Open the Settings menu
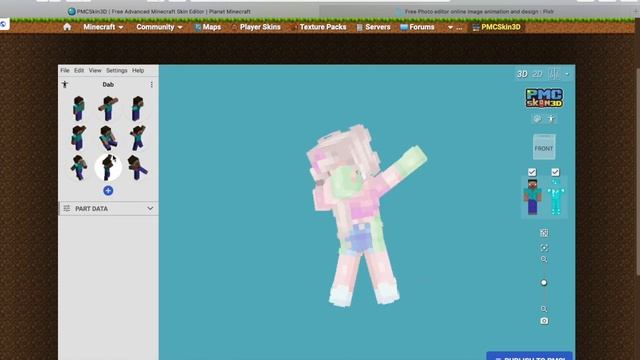The width and height of the screenshot is (640, 360). (x=117, y=70)
